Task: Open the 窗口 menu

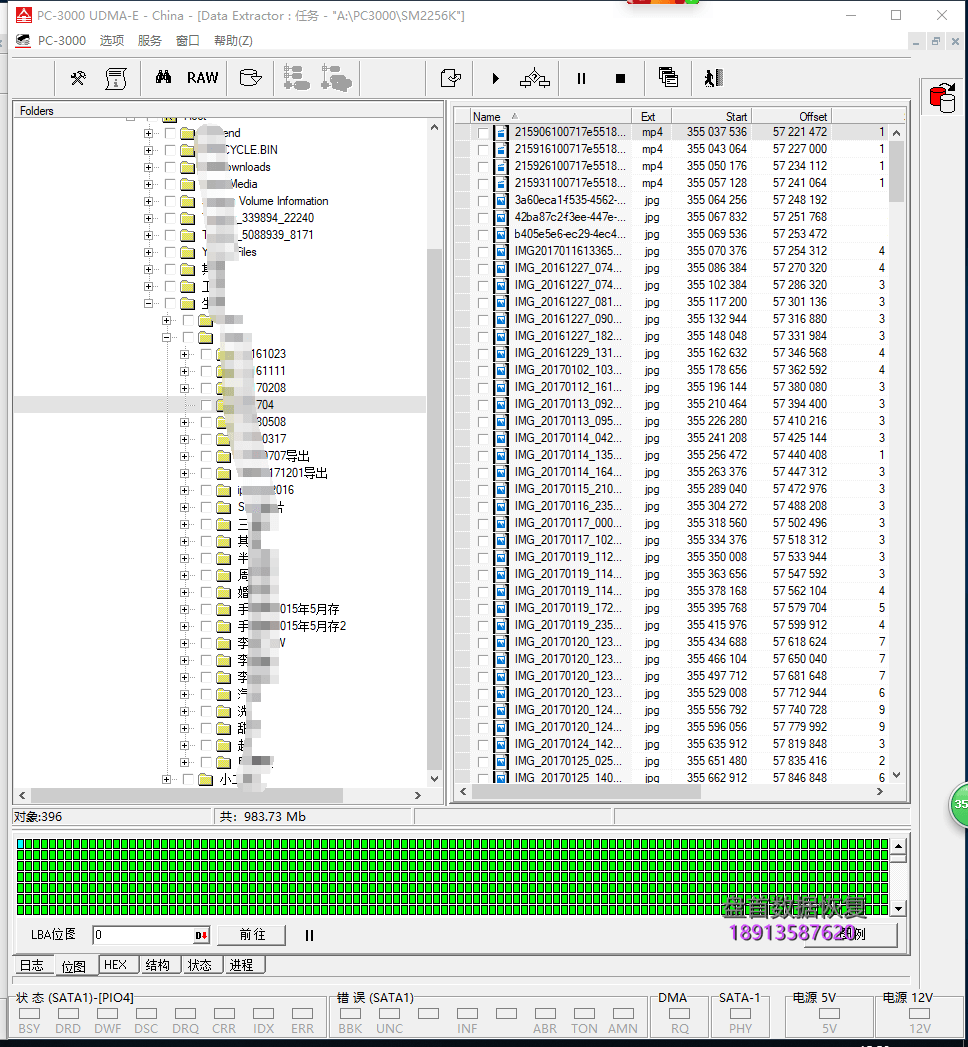Action: click(188, 41)
